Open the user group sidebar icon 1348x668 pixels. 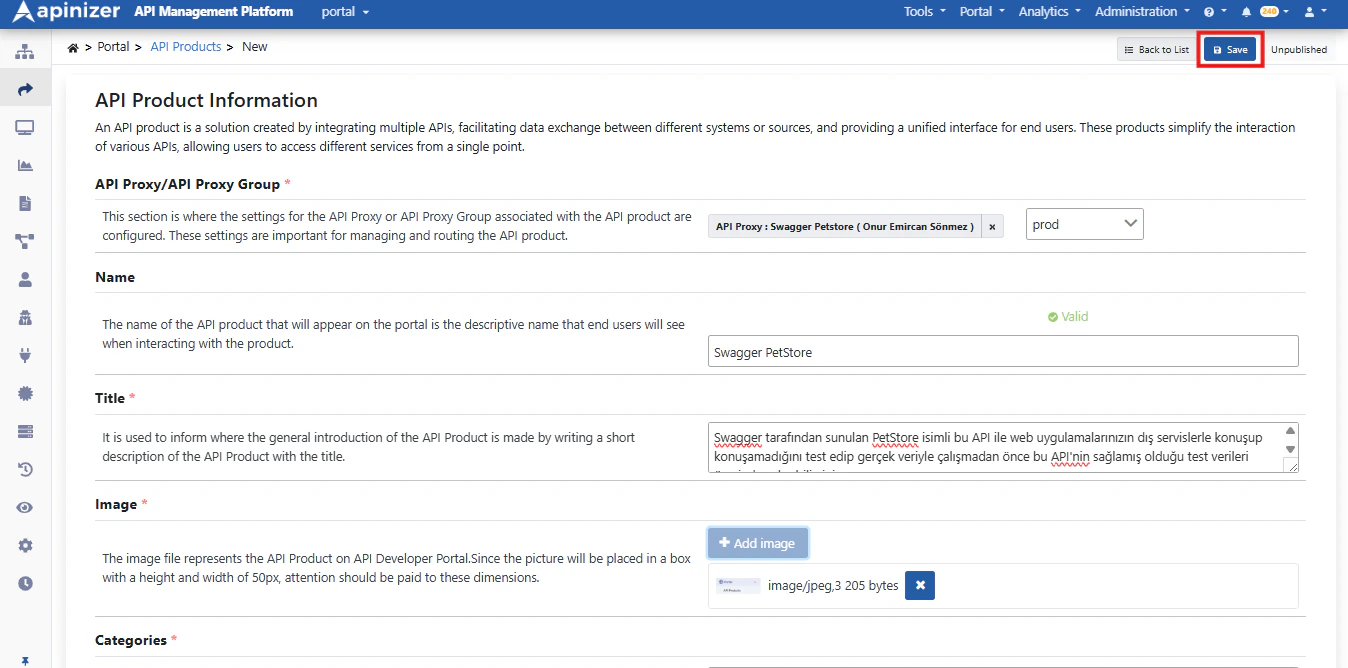(x=25, y=317)
